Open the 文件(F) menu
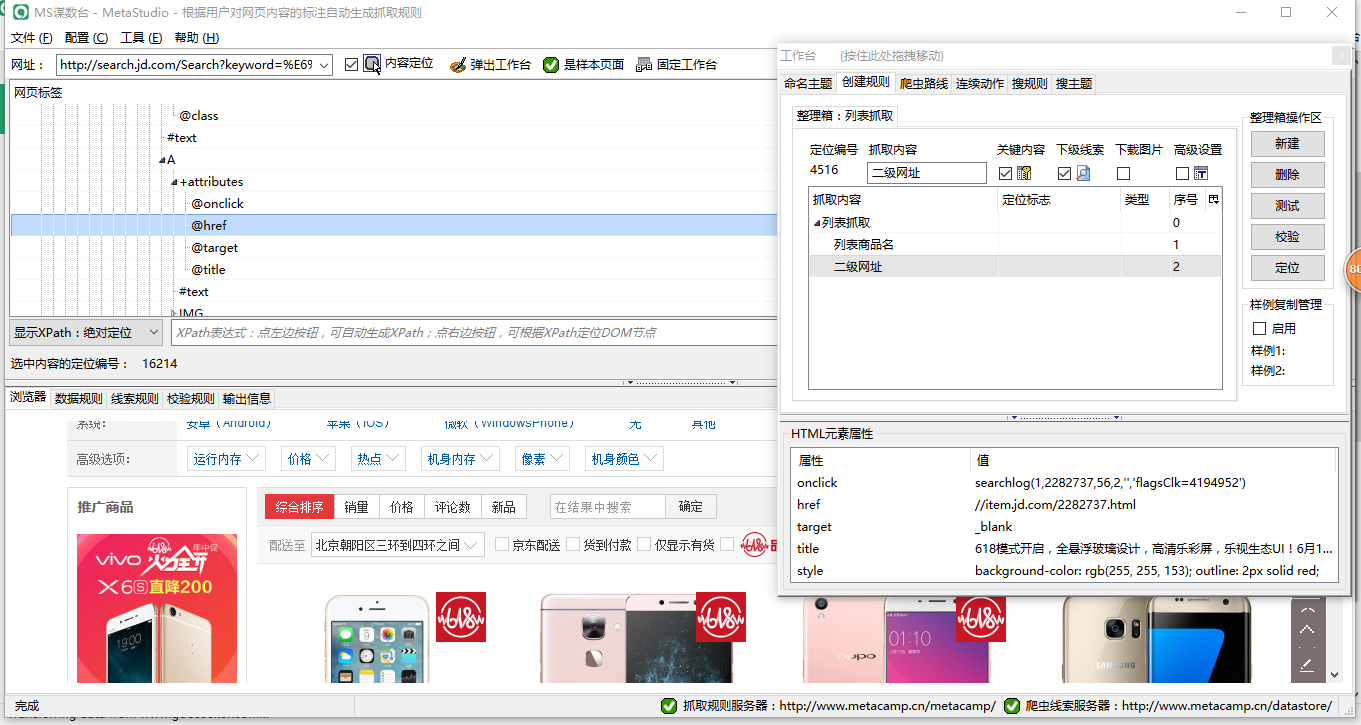The height and width of the screenshot is (725, 1361). 31,38
